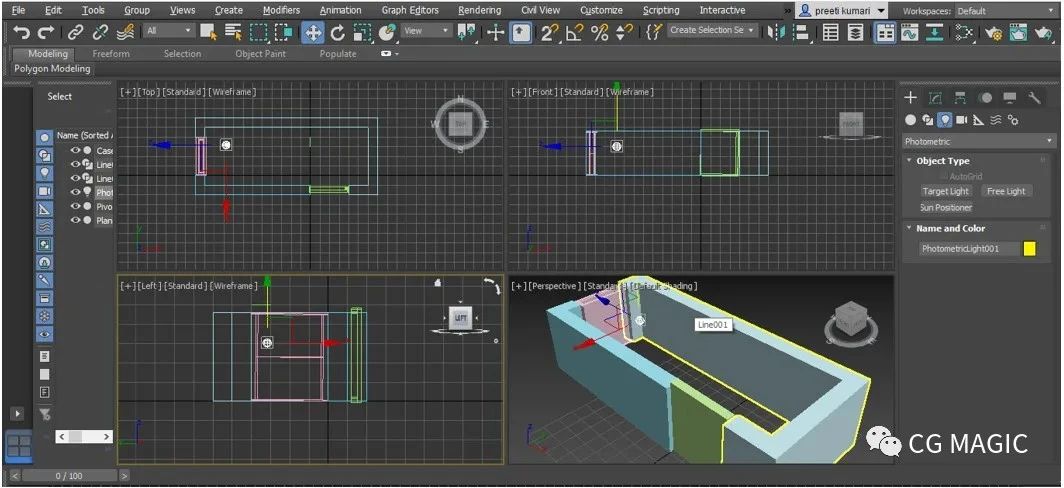Activate the Select and Rotate tool
The height and width of the screenshot is (488, 1064).
(337, 32)
